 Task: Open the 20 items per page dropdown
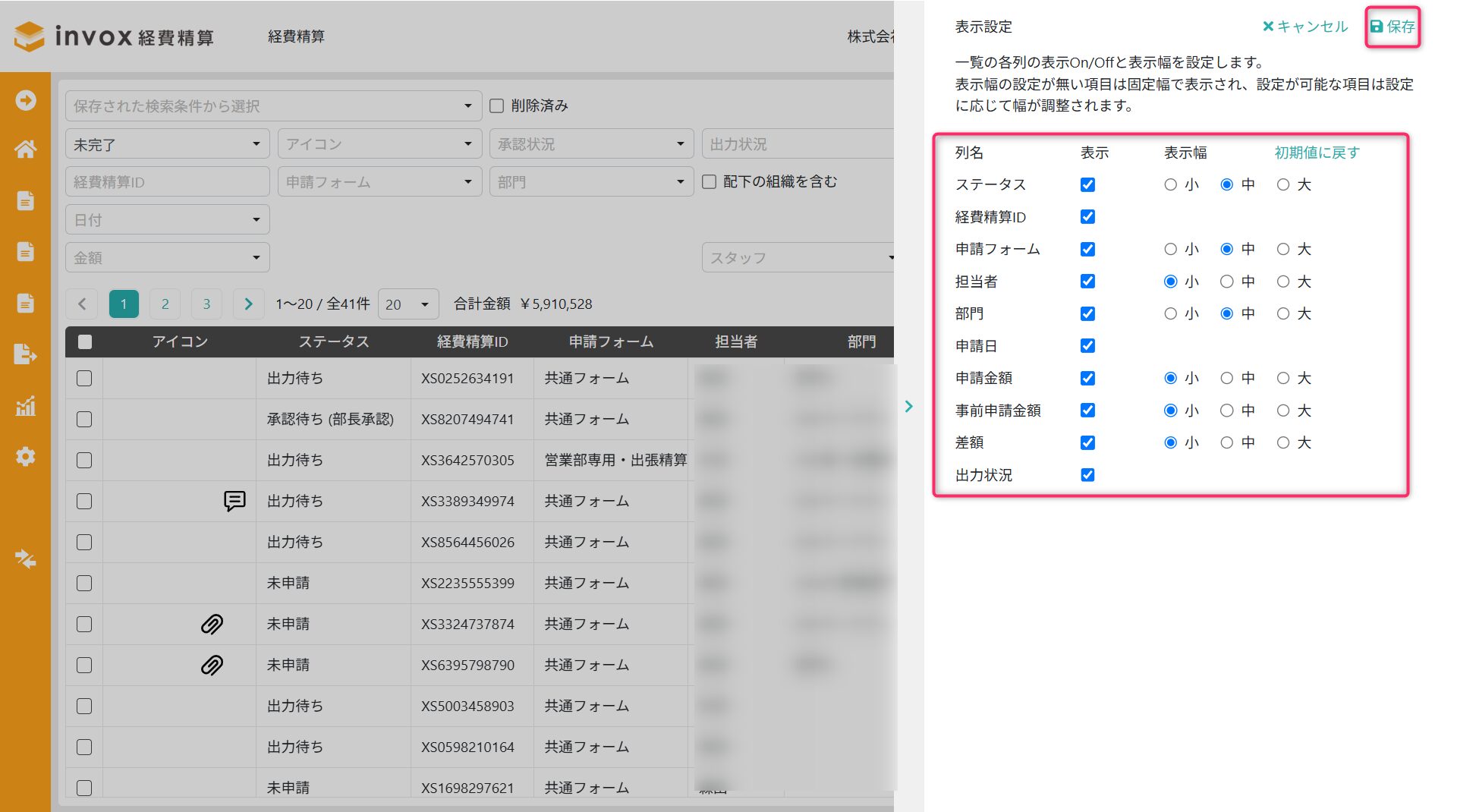pyautogui.click(x=408, y=304)
